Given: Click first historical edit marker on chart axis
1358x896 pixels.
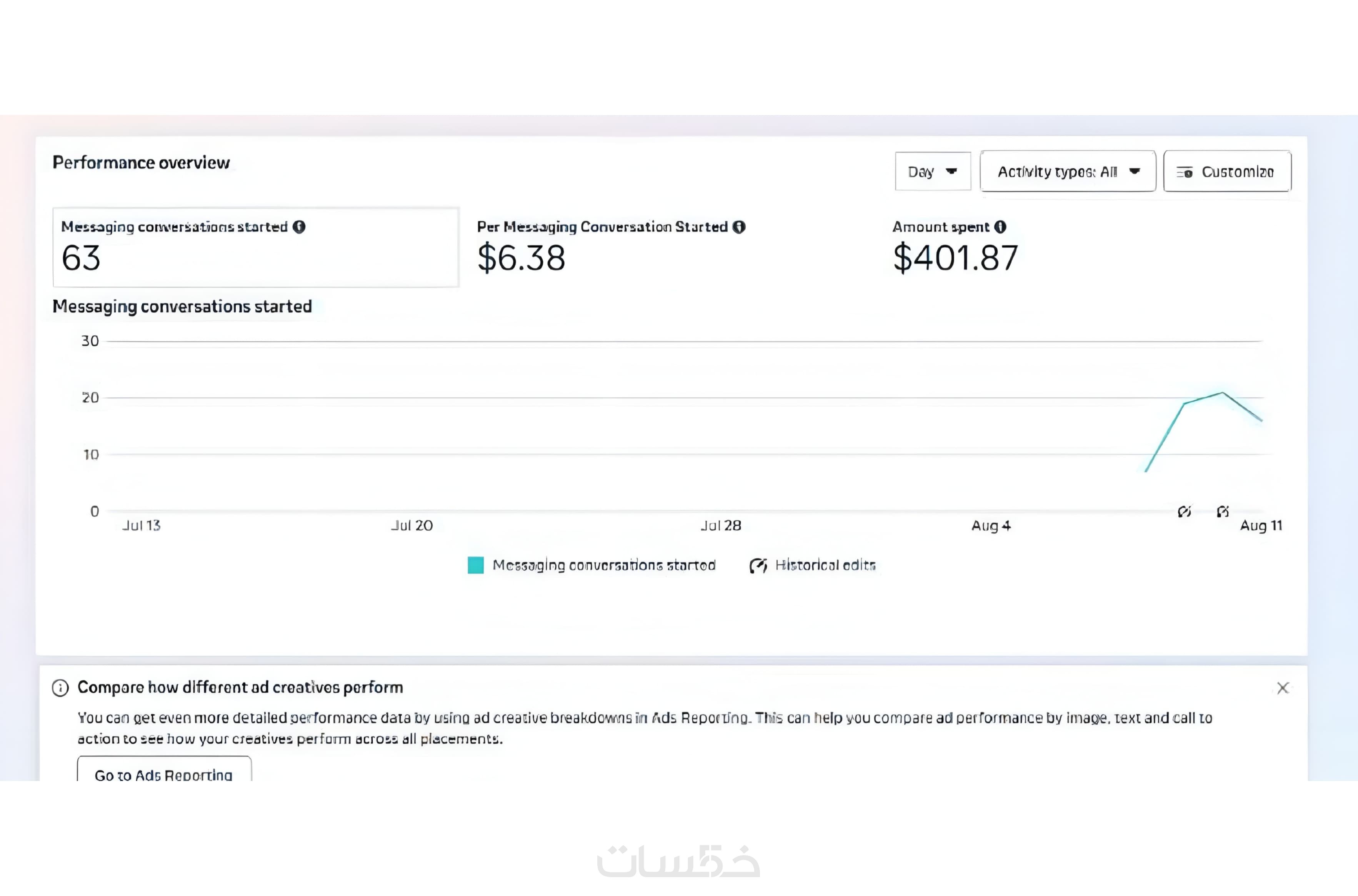Looking at the screenshot, I should pos(1184,511).
